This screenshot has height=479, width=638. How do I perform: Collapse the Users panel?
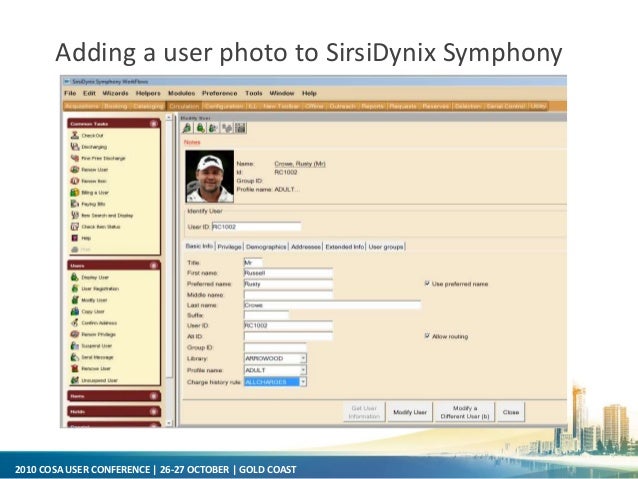pyautogui.click(x=154, y=266)
